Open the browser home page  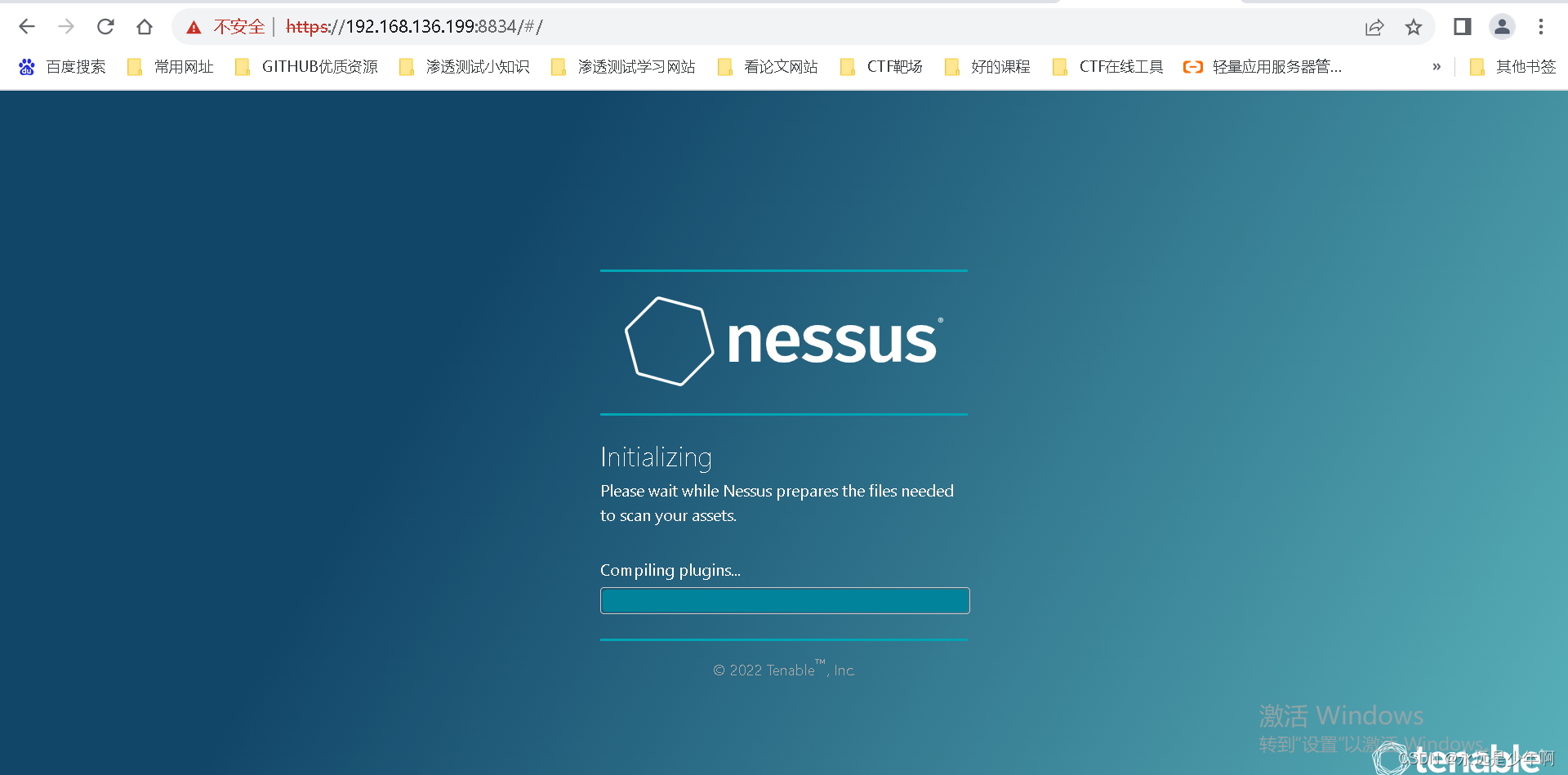click(145, 27)
